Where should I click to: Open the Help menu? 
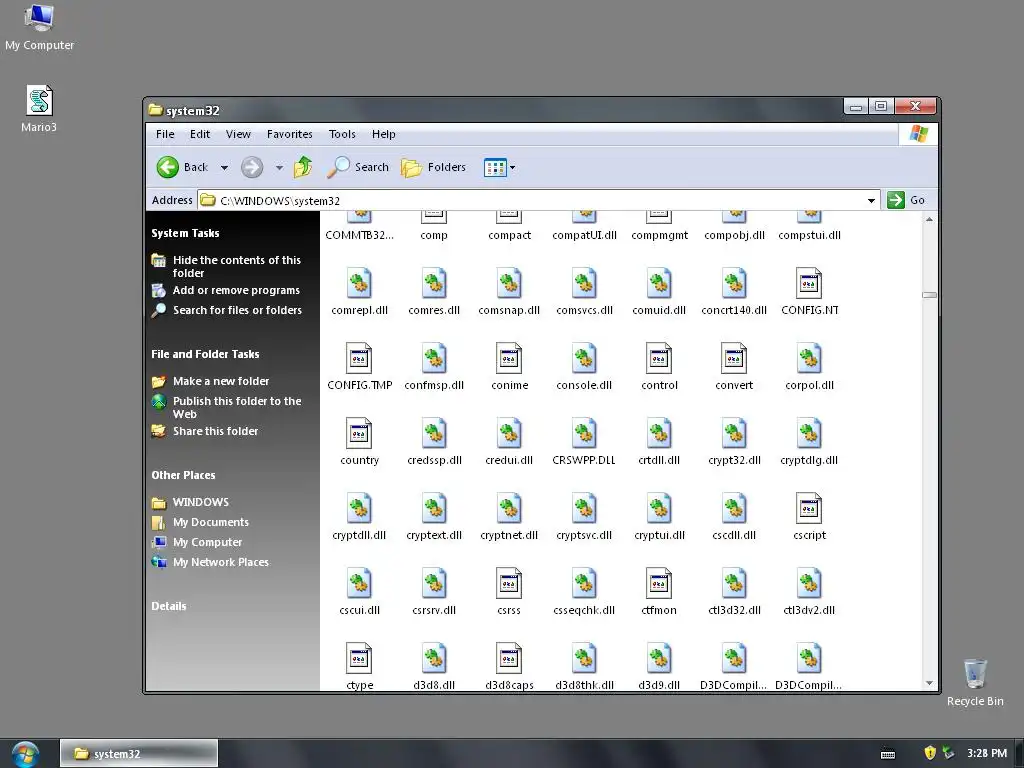coord(383,134)
